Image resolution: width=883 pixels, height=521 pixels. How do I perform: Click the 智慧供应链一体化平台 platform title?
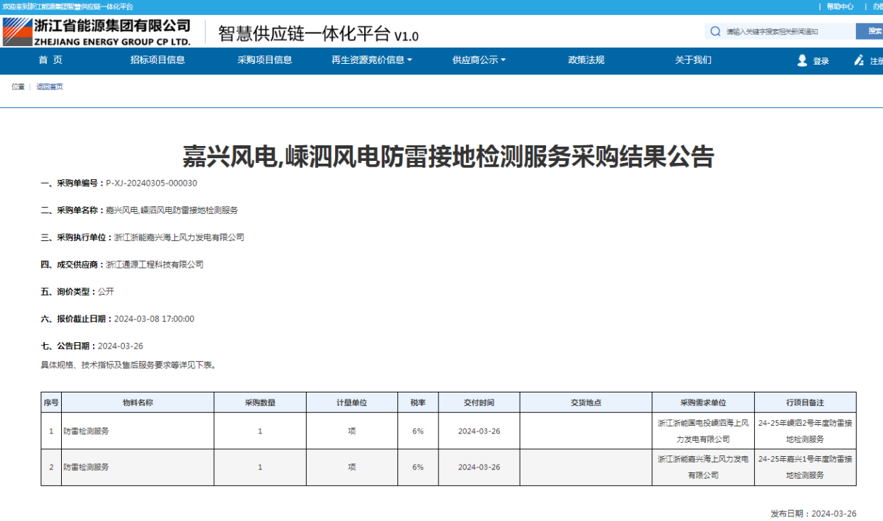click(x=318, y=33)
